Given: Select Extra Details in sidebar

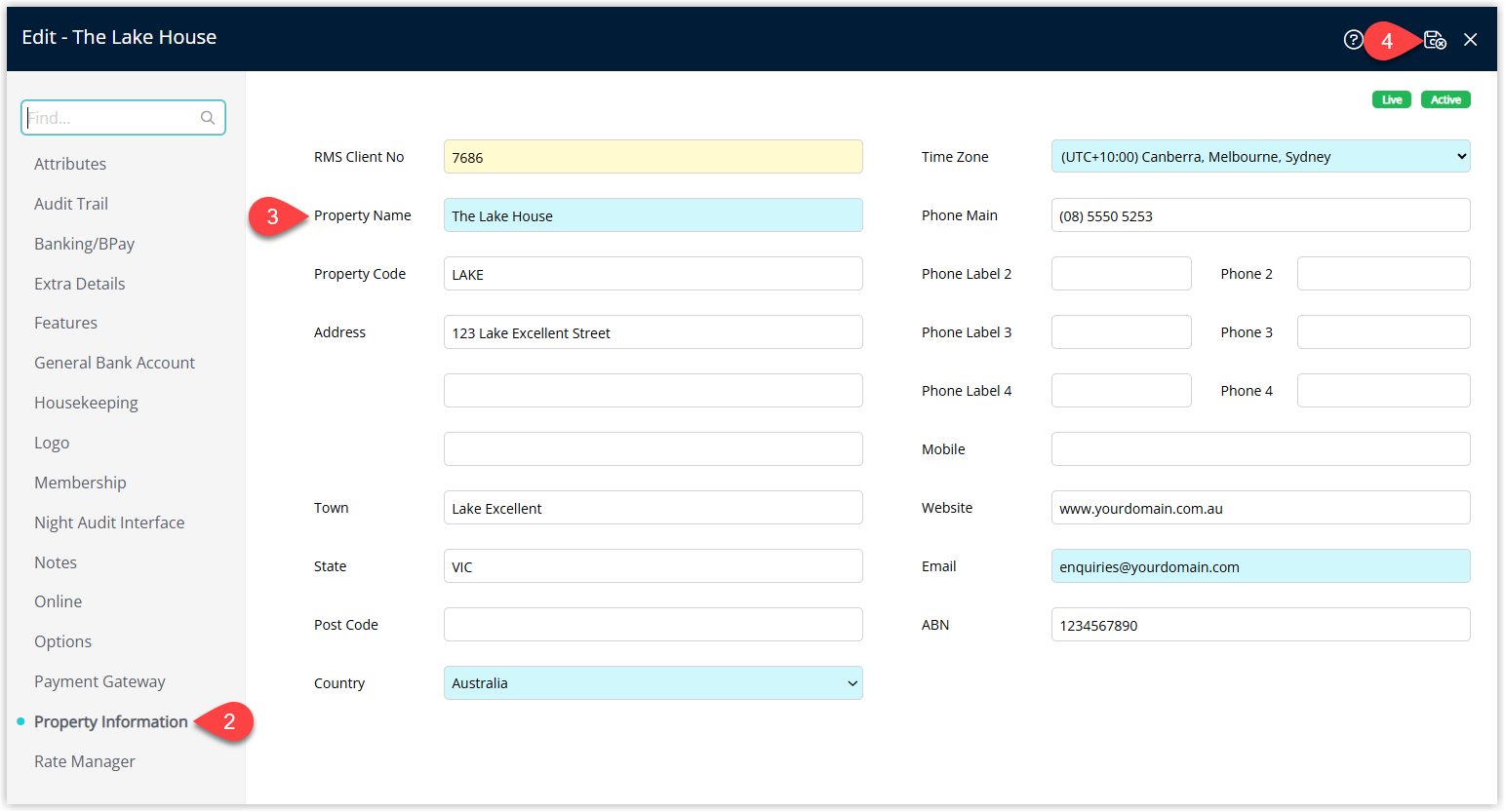Looking at the screenshot, I should (x=80, y=284).
